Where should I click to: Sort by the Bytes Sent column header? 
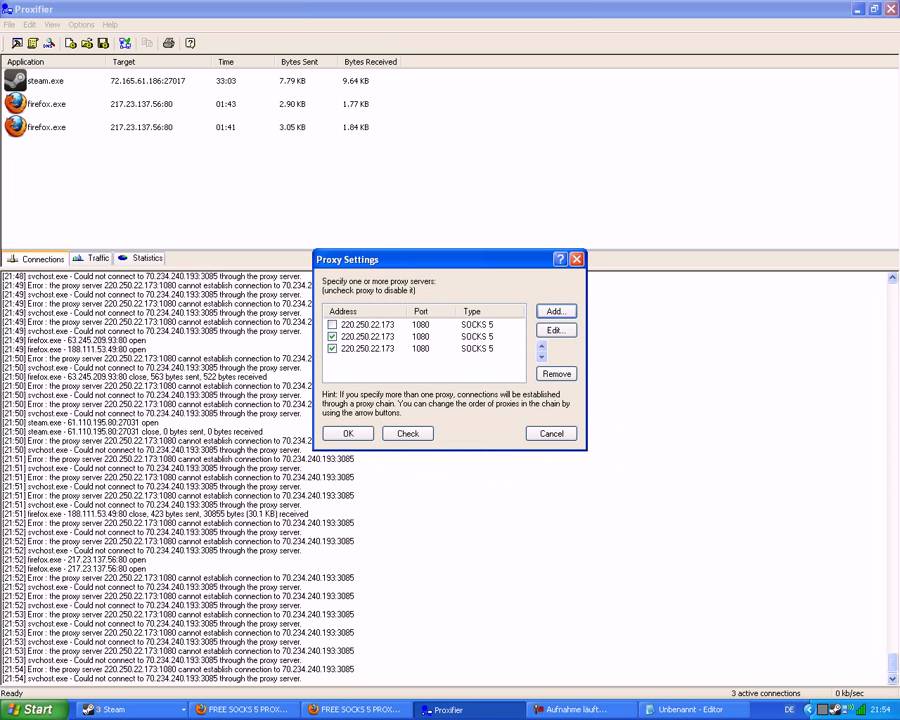pyautogui.click(x=305, y=62)
